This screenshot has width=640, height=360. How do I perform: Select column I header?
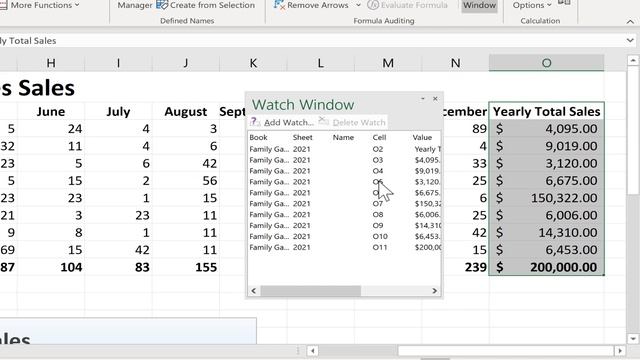[118, 63]
